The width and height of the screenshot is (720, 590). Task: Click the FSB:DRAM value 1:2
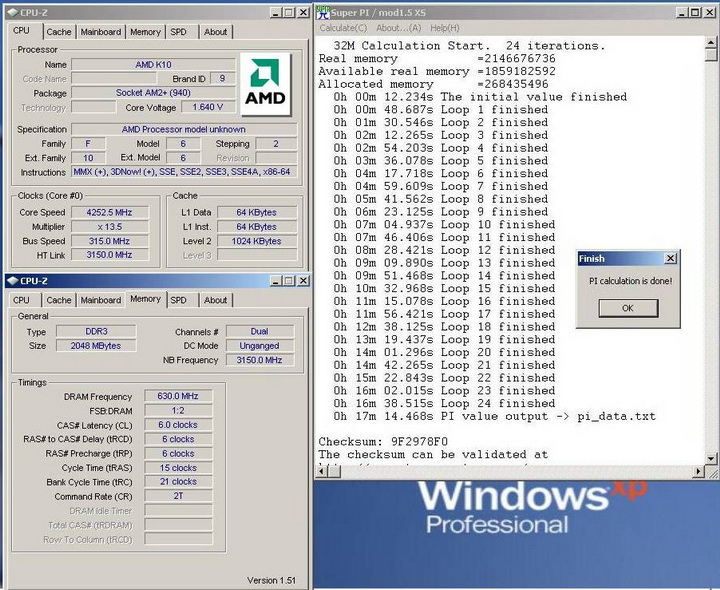point(178,410)
